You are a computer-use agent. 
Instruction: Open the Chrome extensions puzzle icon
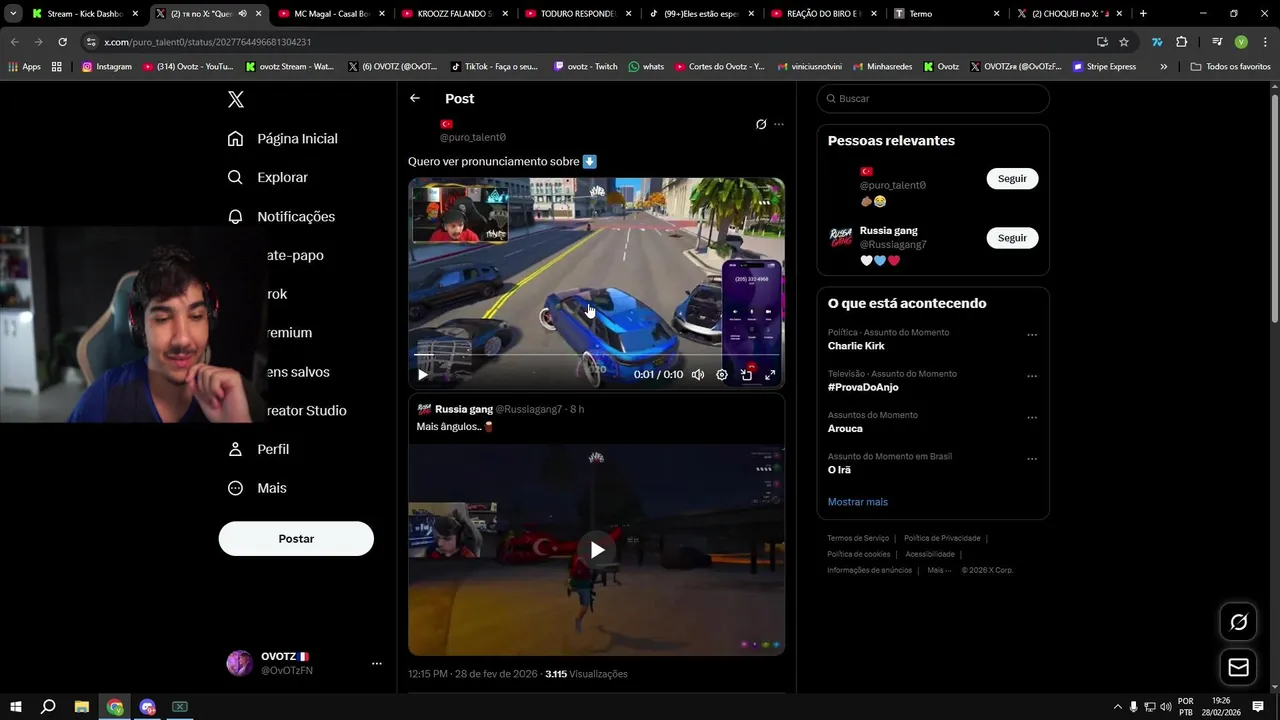coord(1182,42)
